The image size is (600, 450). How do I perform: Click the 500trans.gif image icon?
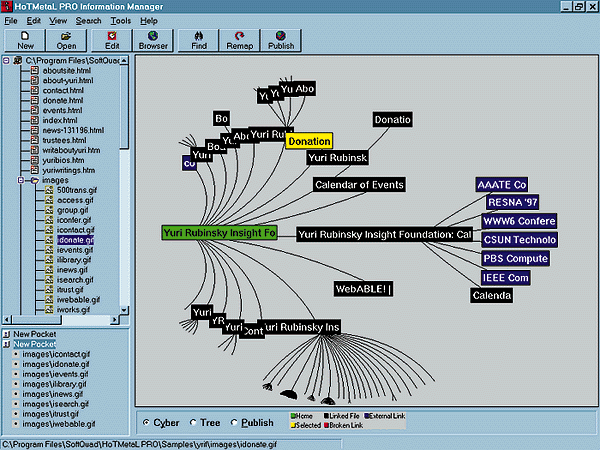click(x=49, y=190)
